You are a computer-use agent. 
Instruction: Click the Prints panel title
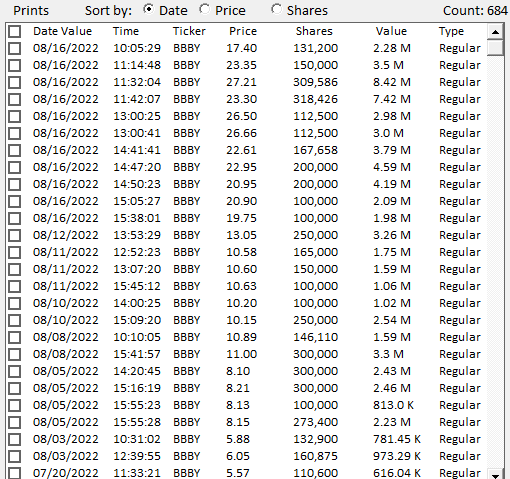point(31,11)
